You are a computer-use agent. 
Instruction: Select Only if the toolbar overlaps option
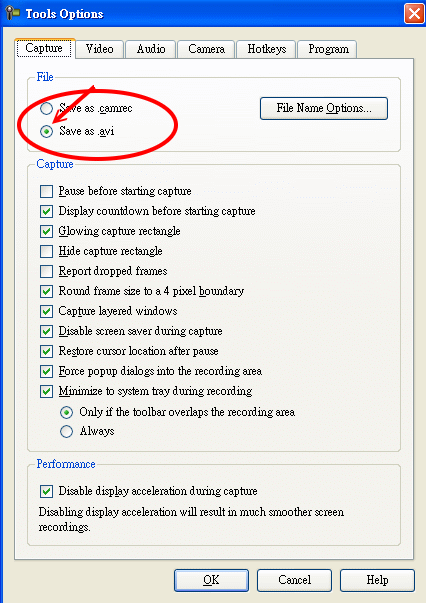67,412
